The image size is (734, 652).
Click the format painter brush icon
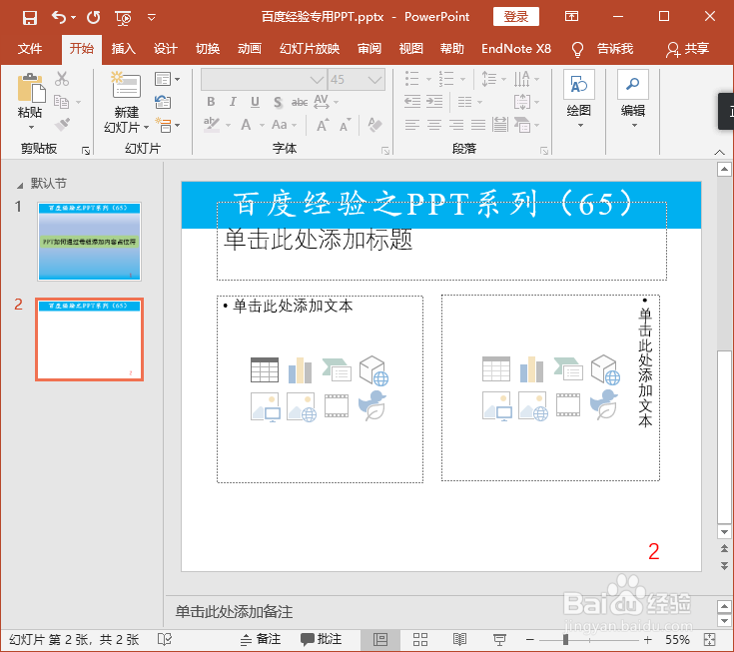click(62, 125)
